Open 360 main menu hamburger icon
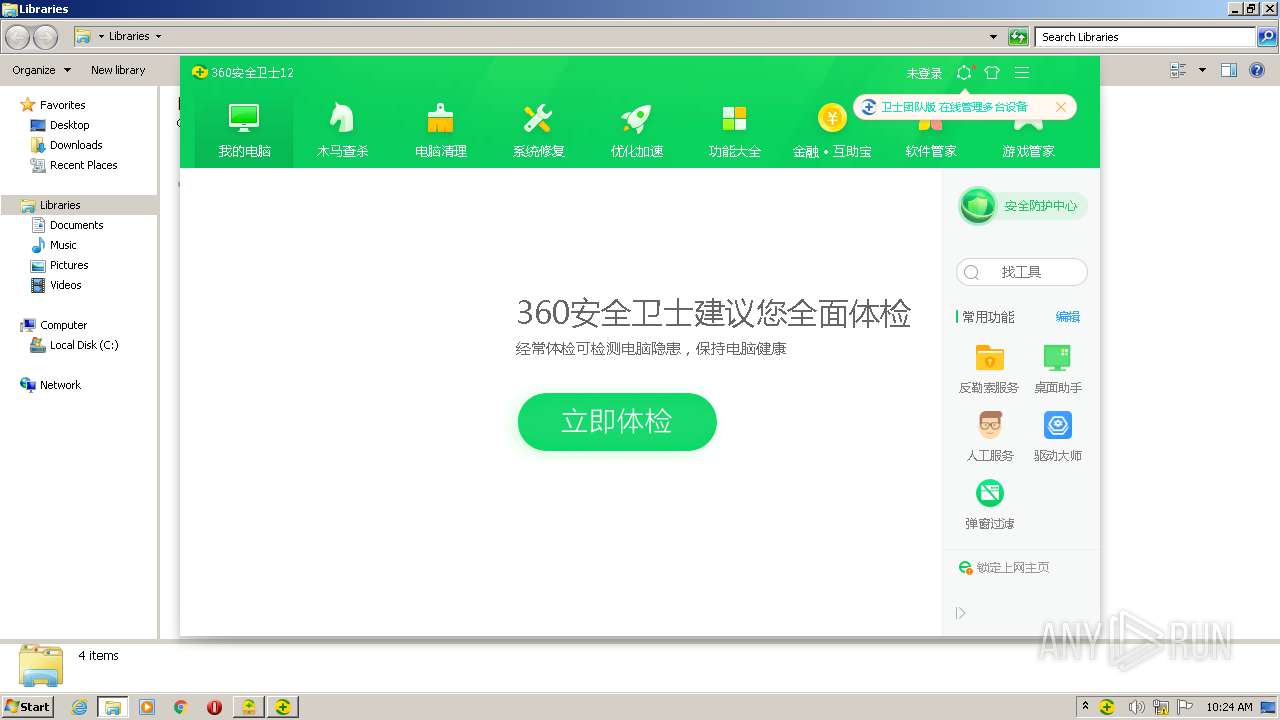 point(1022,72)
